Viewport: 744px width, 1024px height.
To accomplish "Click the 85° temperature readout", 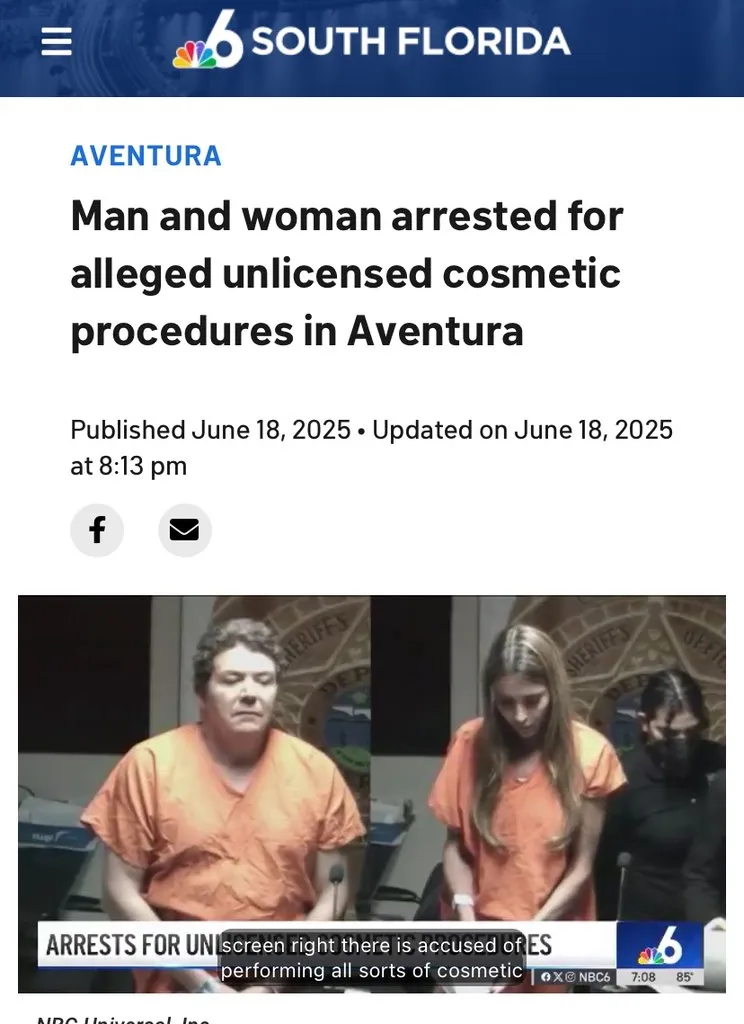I will 685,977.
